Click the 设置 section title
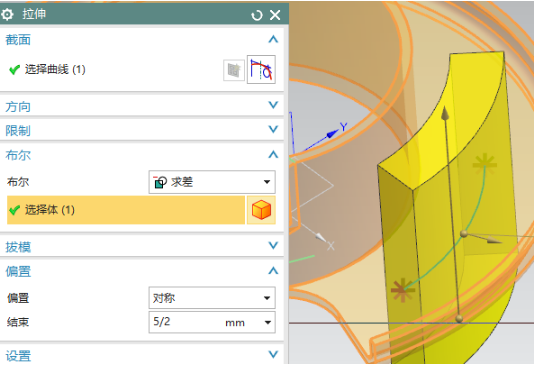The width and height of the screenshot is (535, 365). pyautogui.click(x=18, y=356)
